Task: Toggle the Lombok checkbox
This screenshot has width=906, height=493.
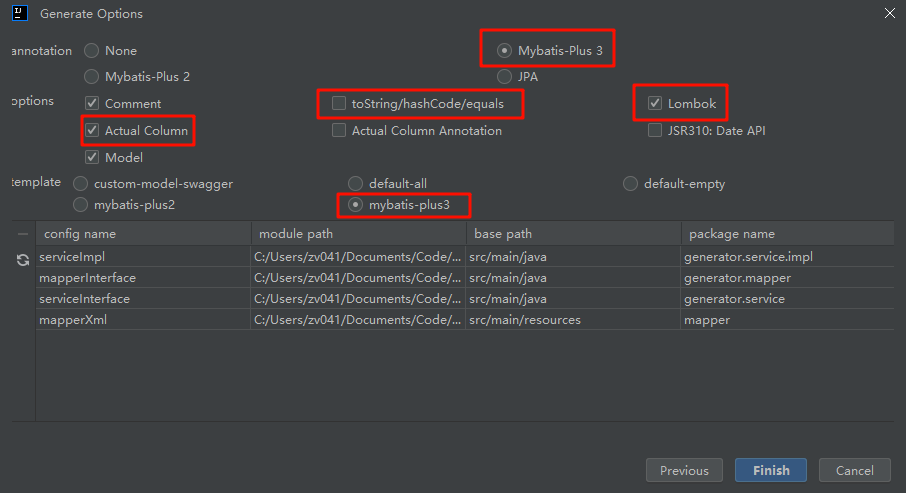Action: (x=655, y=103)
